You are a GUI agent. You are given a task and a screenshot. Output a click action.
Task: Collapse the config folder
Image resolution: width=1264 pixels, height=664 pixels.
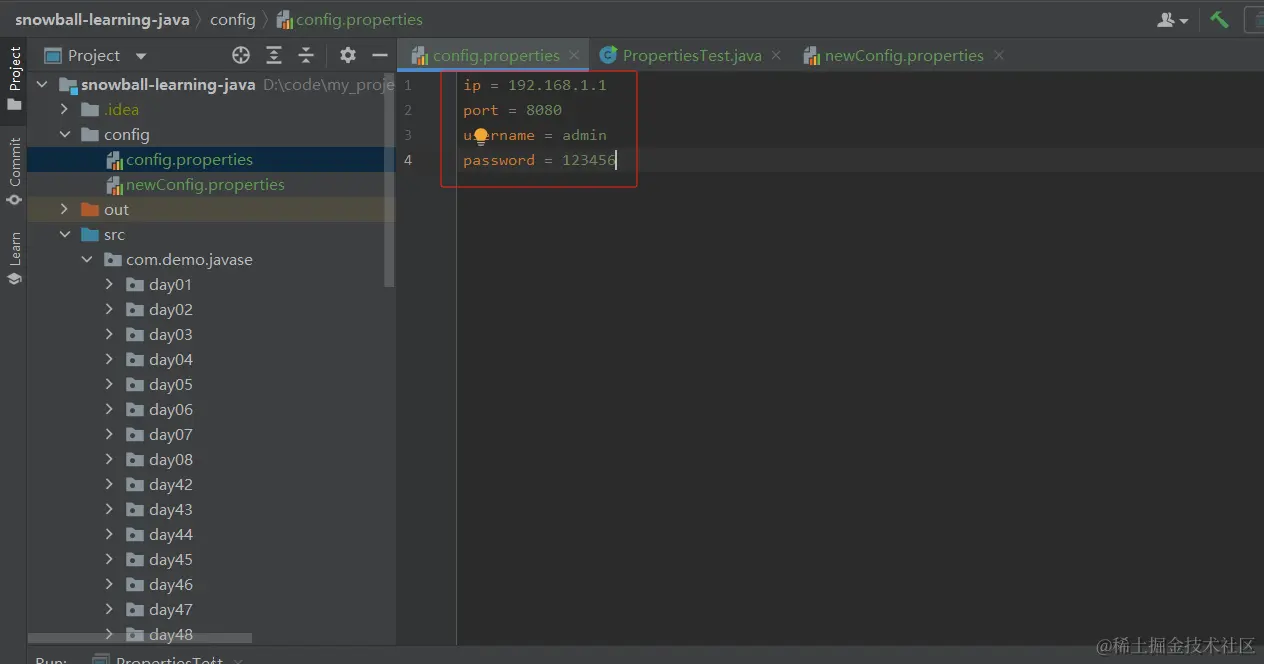point(64,135)
